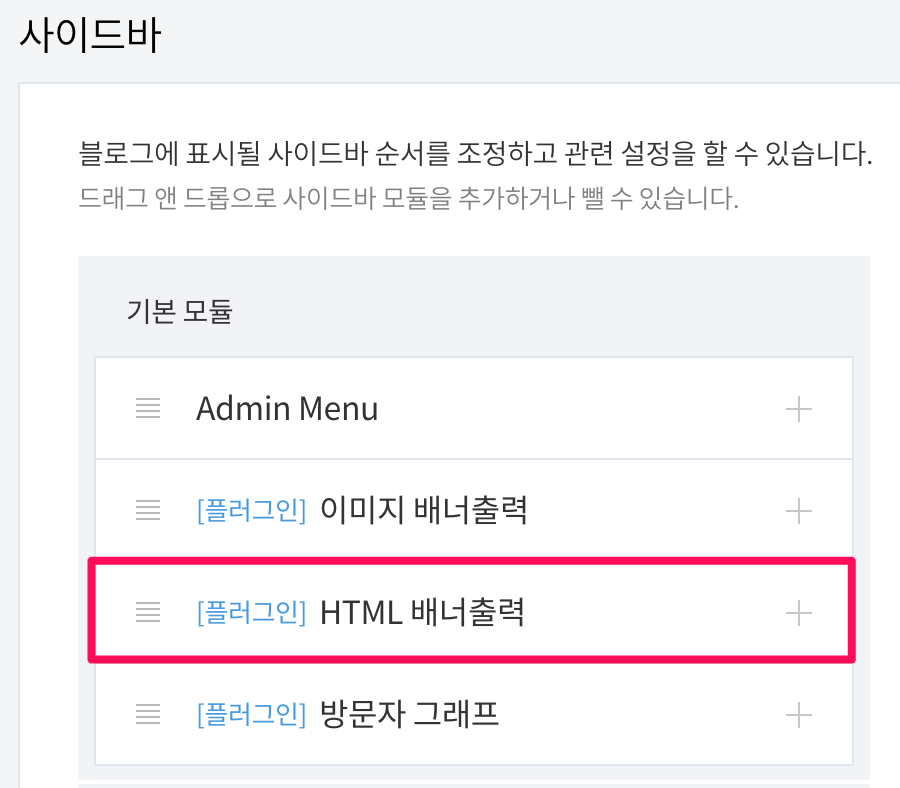
Task: Add Admin Menu module with plus icon
Action: point(798,409)
